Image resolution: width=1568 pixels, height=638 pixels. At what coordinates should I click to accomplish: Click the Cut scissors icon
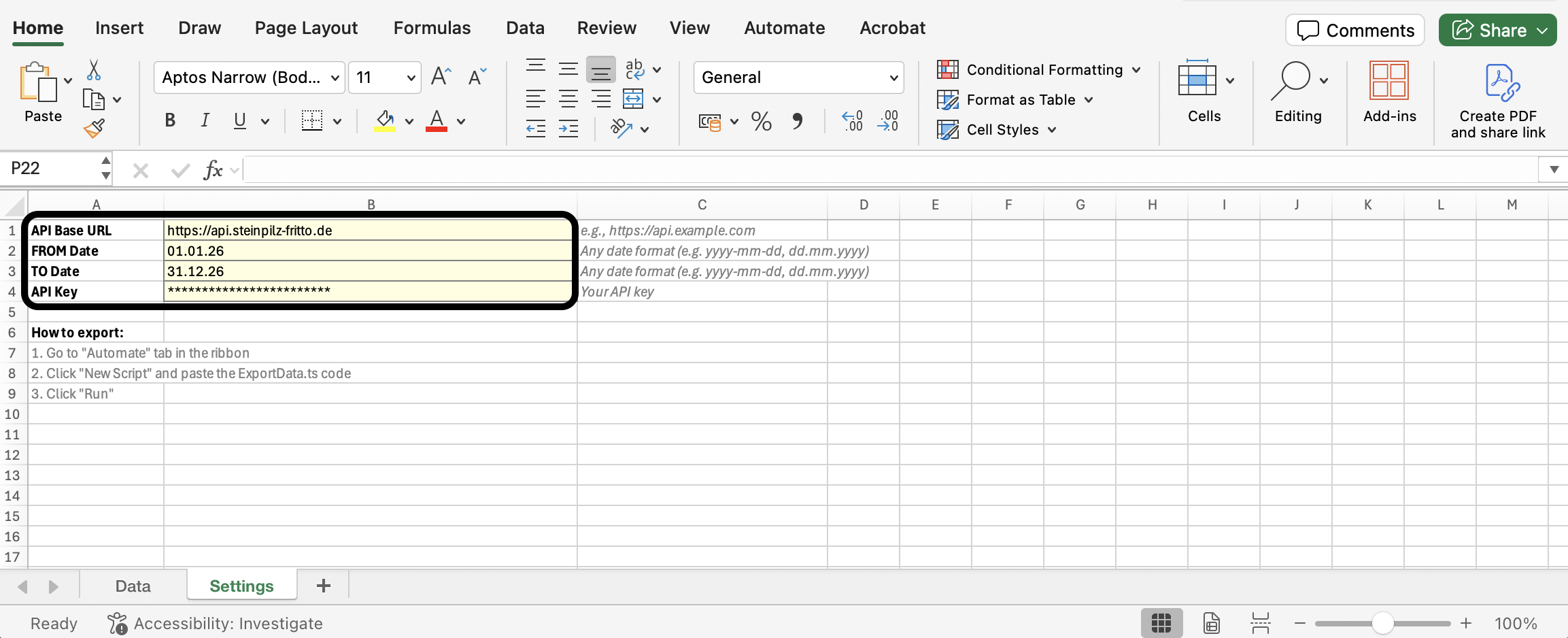pyautogui.click(x=94, y=70)
